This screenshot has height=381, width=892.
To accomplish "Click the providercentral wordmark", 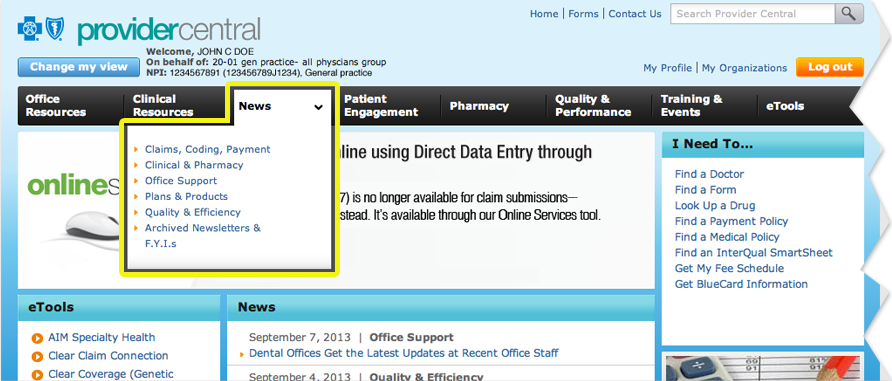I will [168, 30].
